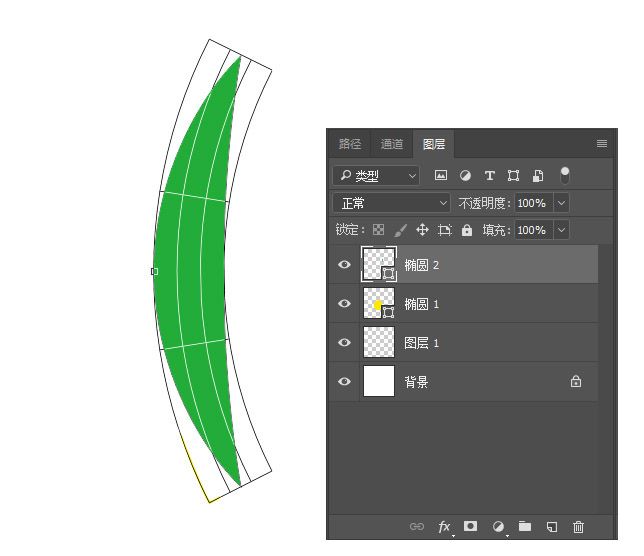
Task: Click the 填充 fill value field
Action: pyautogui.click(x=533, y=230)
